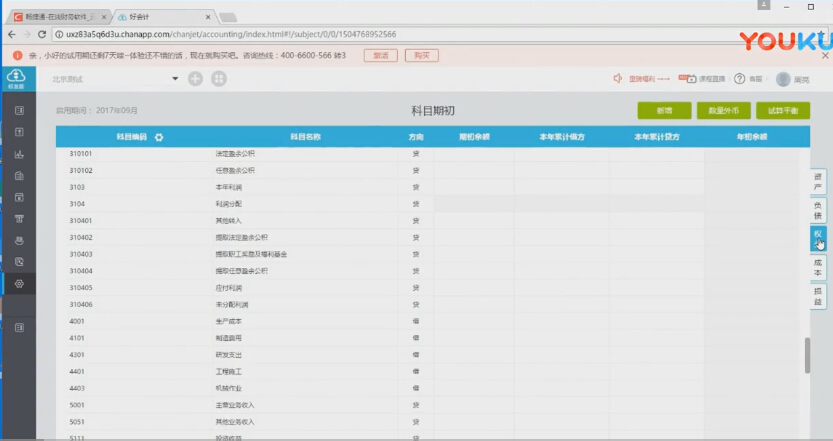Expand the 北京测试 company dropdown
The width and height of the screenshot is (833, 441).
[x=175, y=79]
